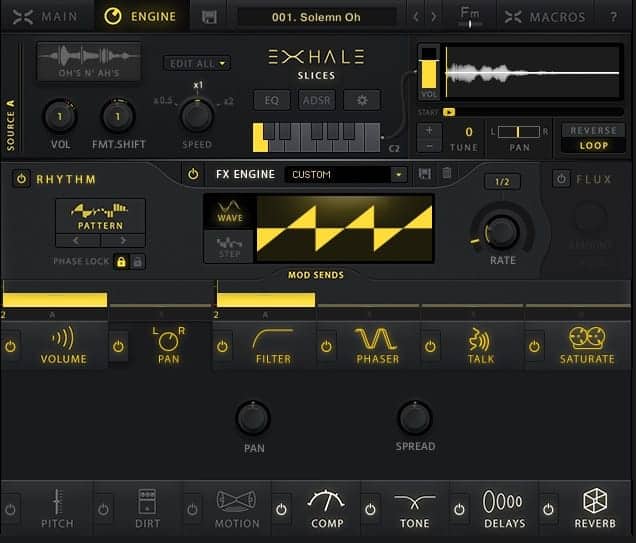
Task: Select the WAVE modulation mode
Action: pyautogui.click(x=230, y=211)
